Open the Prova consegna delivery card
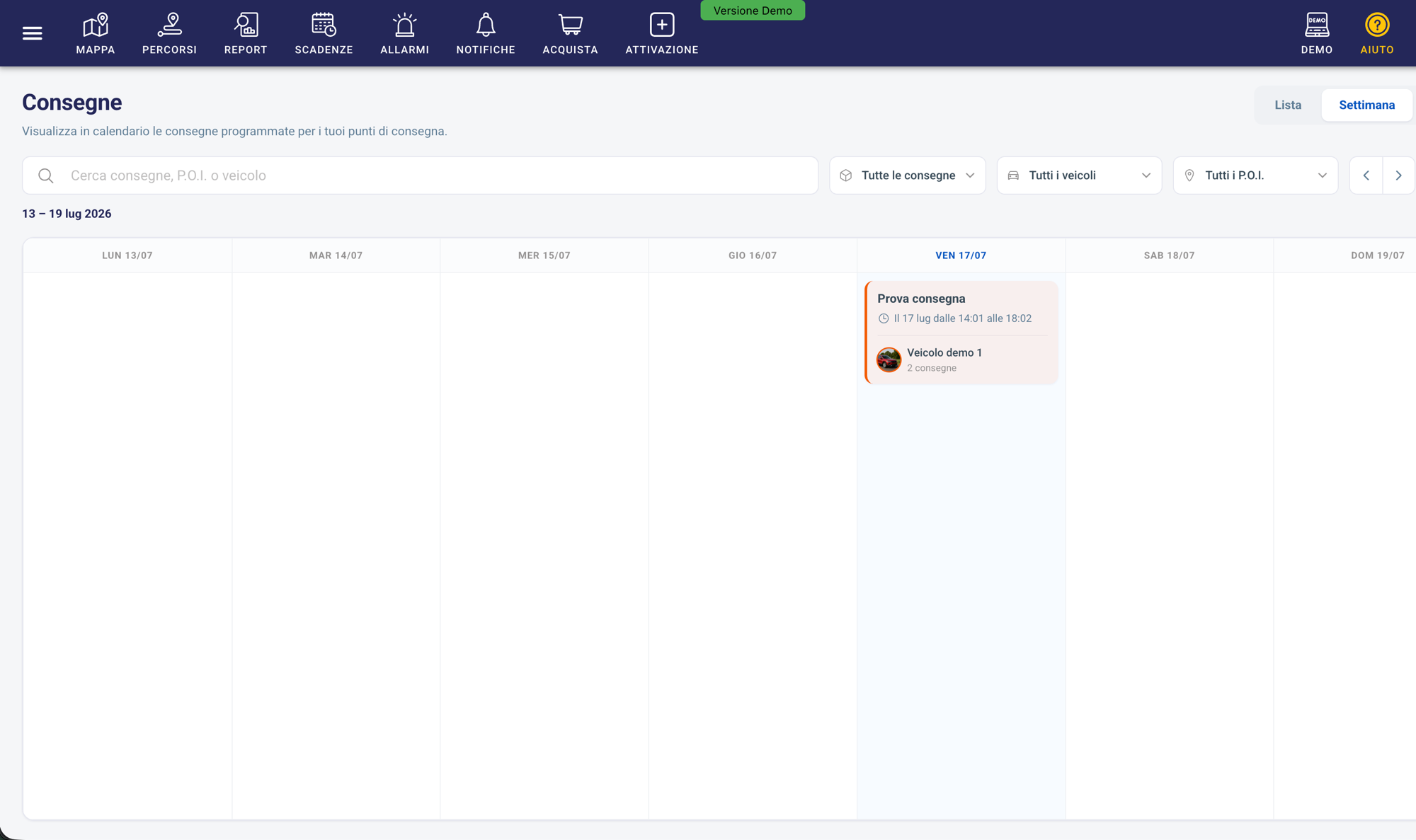 pyautogui.click(x=961, y=333)
